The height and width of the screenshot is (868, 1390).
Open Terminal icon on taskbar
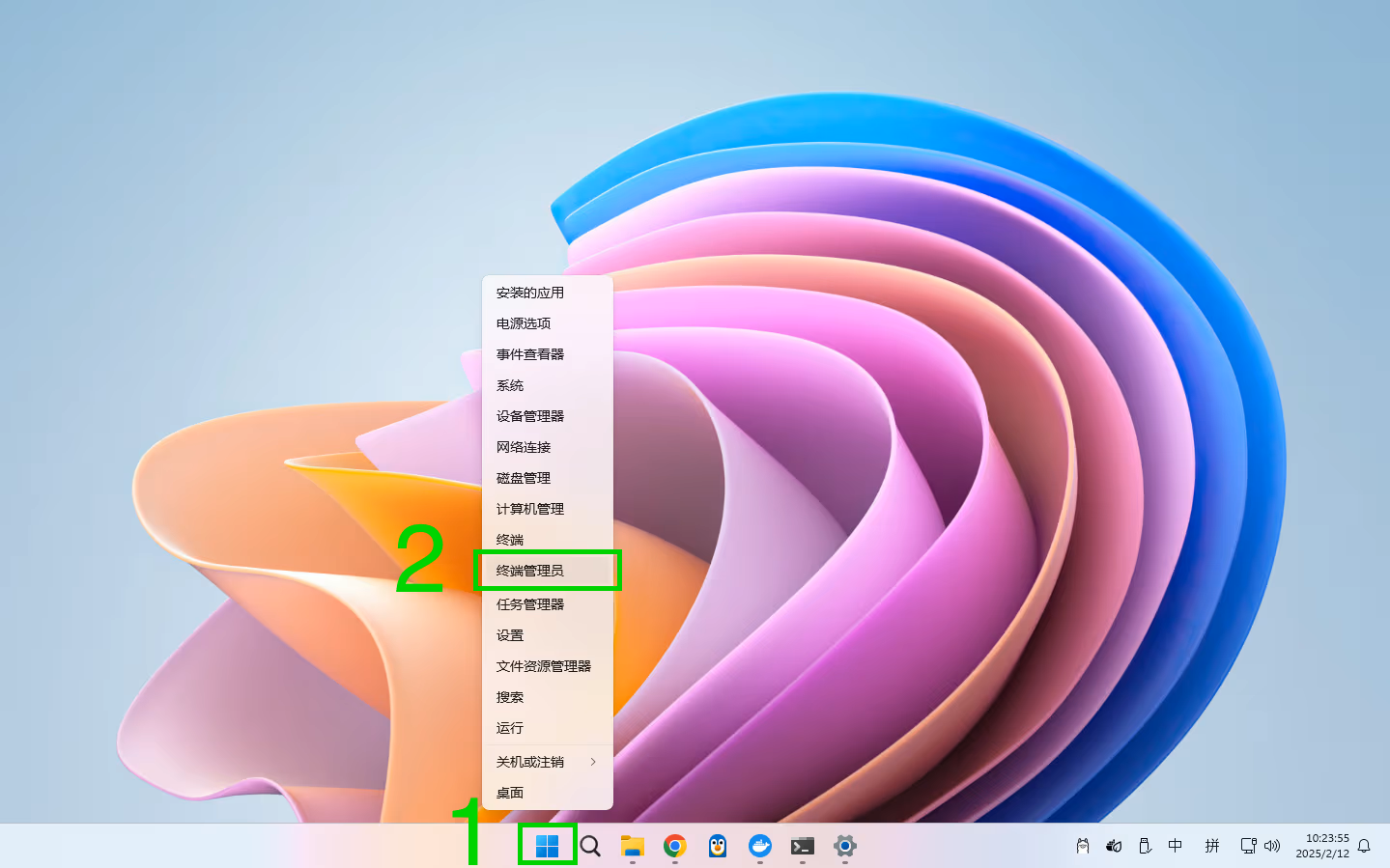803,847
